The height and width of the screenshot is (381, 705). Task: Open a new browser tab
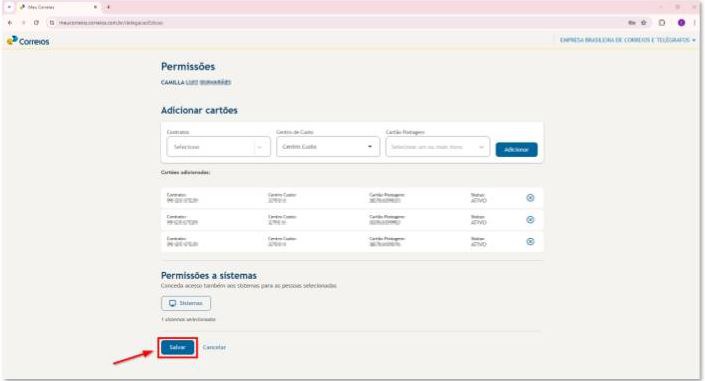pos(108,7)
